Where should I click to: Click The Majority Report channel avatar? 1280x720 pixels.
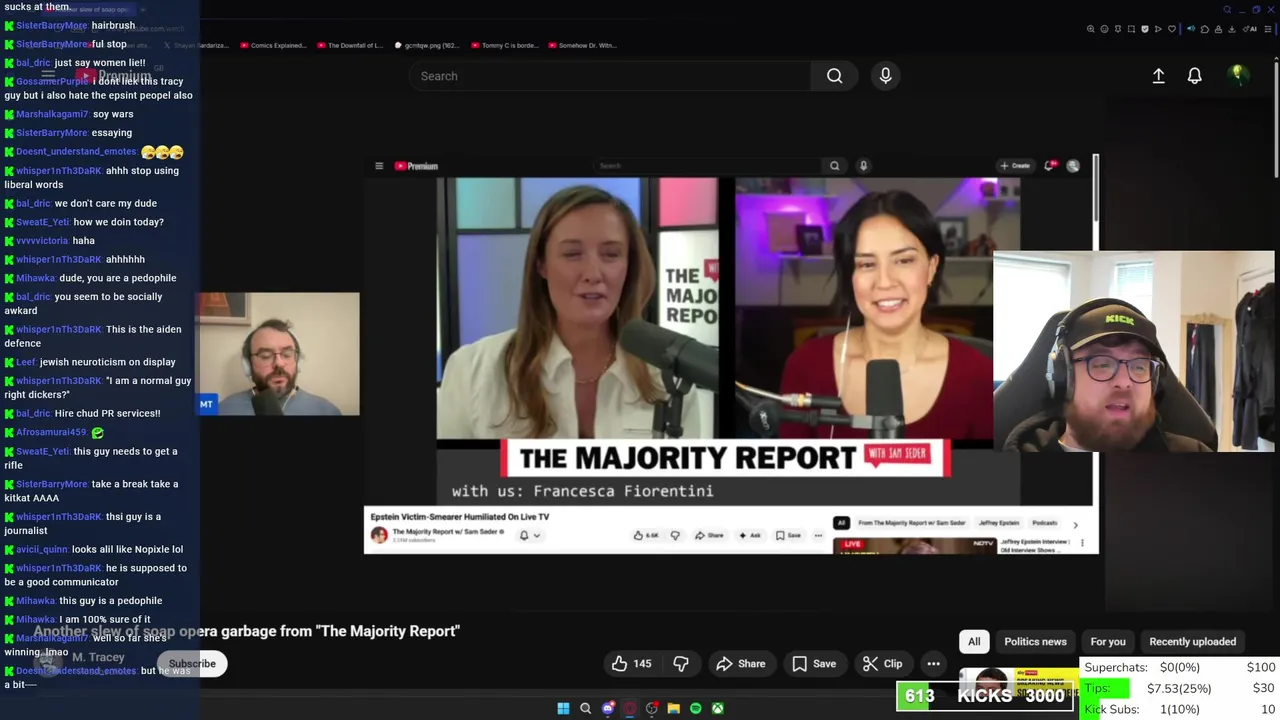(x=379, y=535)
